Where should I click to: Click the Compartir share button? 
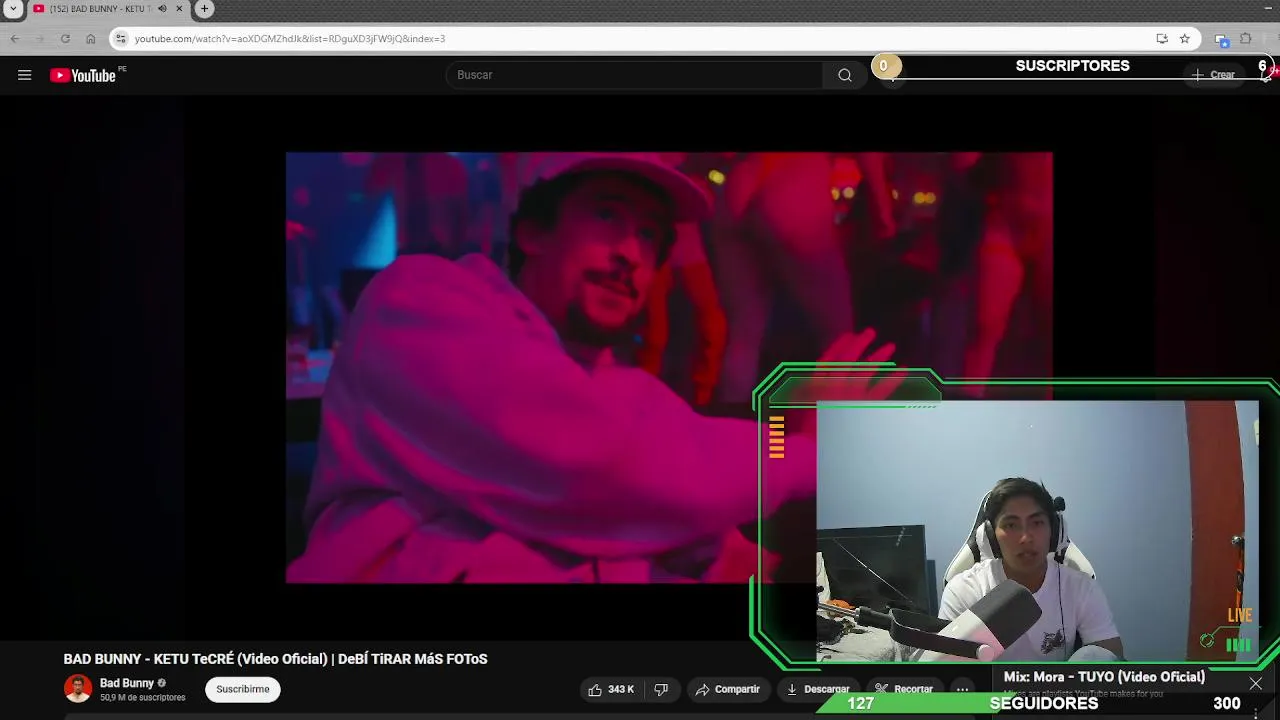(x=728, y=689)
